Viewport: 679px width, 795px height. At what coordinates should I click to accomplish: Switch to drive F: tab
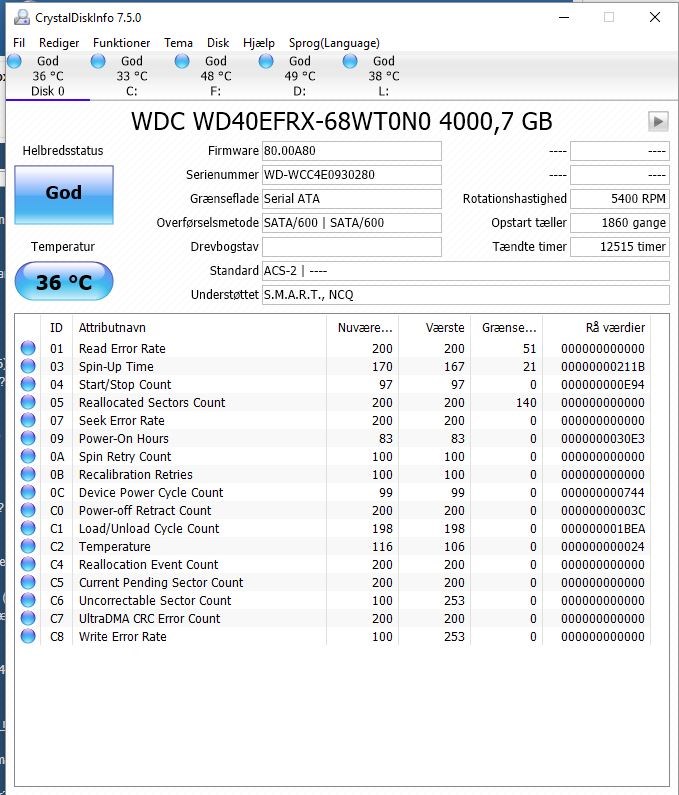[216, 76]
